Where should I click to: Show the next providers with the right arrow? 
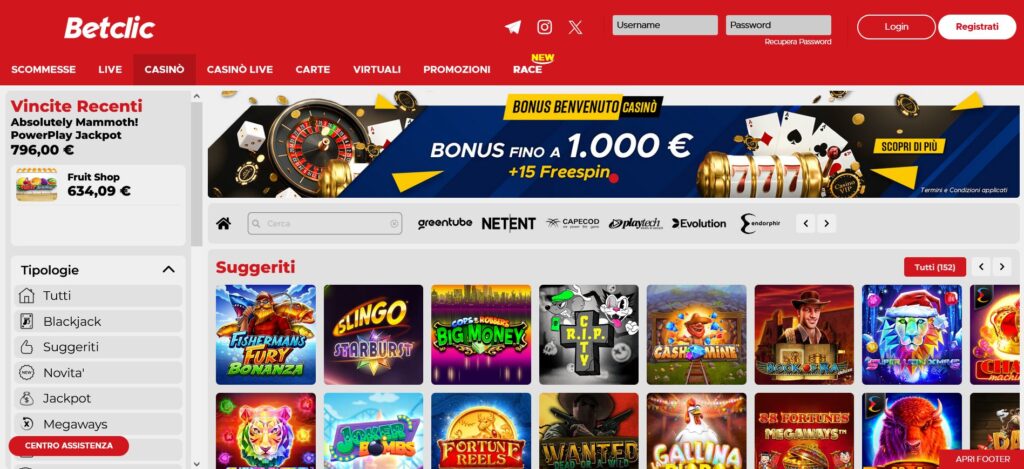click(827, 223)
